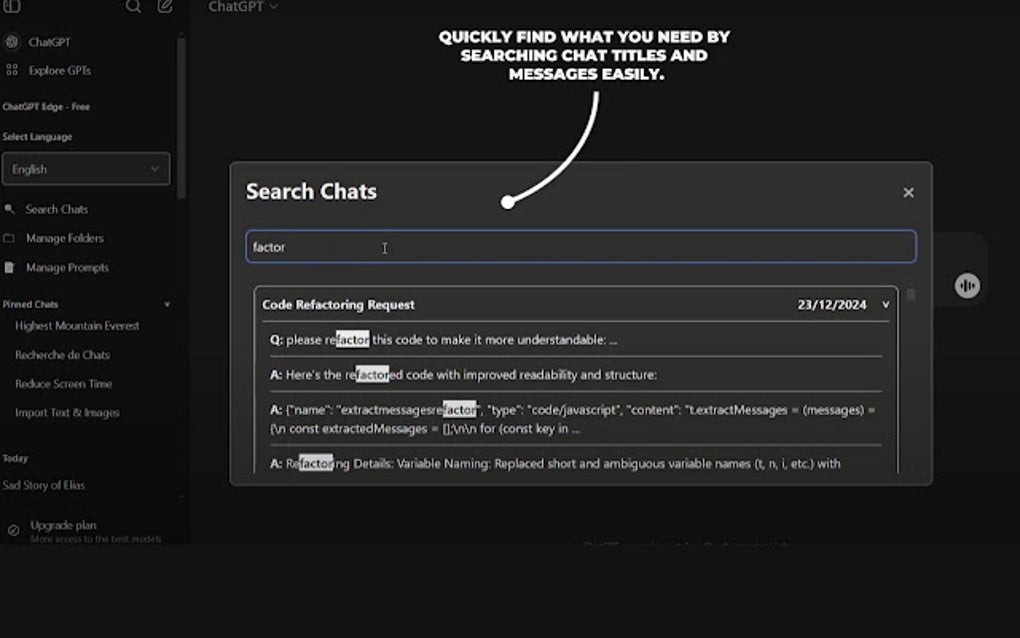The width and height of the screenshot is (1020, 638).
Task: Click the Manage Folders folder icon
Action: 9,238
